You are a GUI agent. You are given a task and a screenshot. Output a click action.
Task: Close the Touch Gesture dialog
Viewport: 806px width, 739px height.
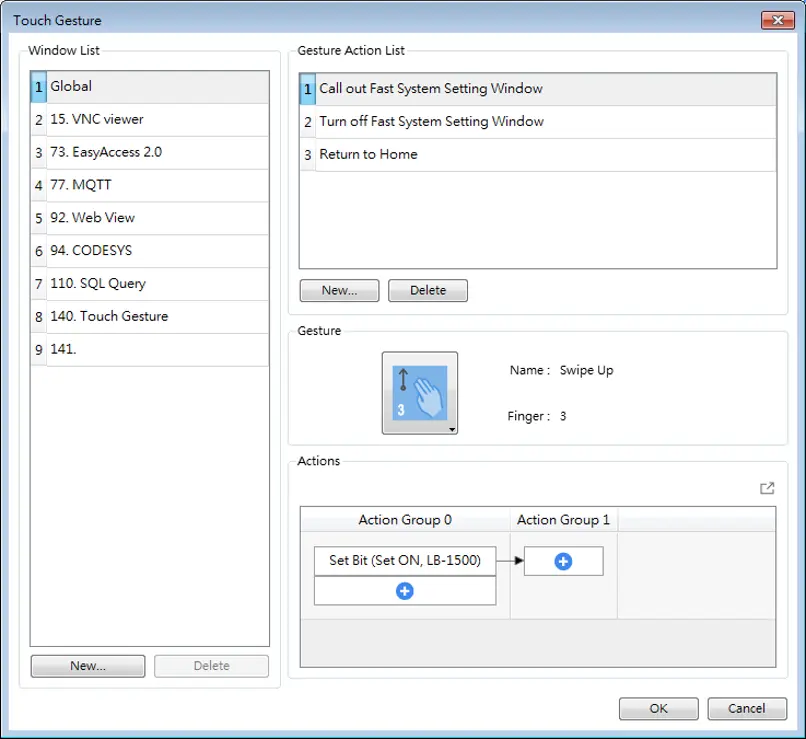[x=777, y=20]
